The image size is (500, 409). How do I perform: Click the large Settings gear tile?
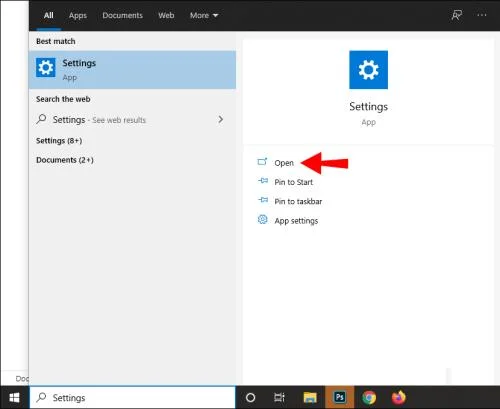[368, 70]
